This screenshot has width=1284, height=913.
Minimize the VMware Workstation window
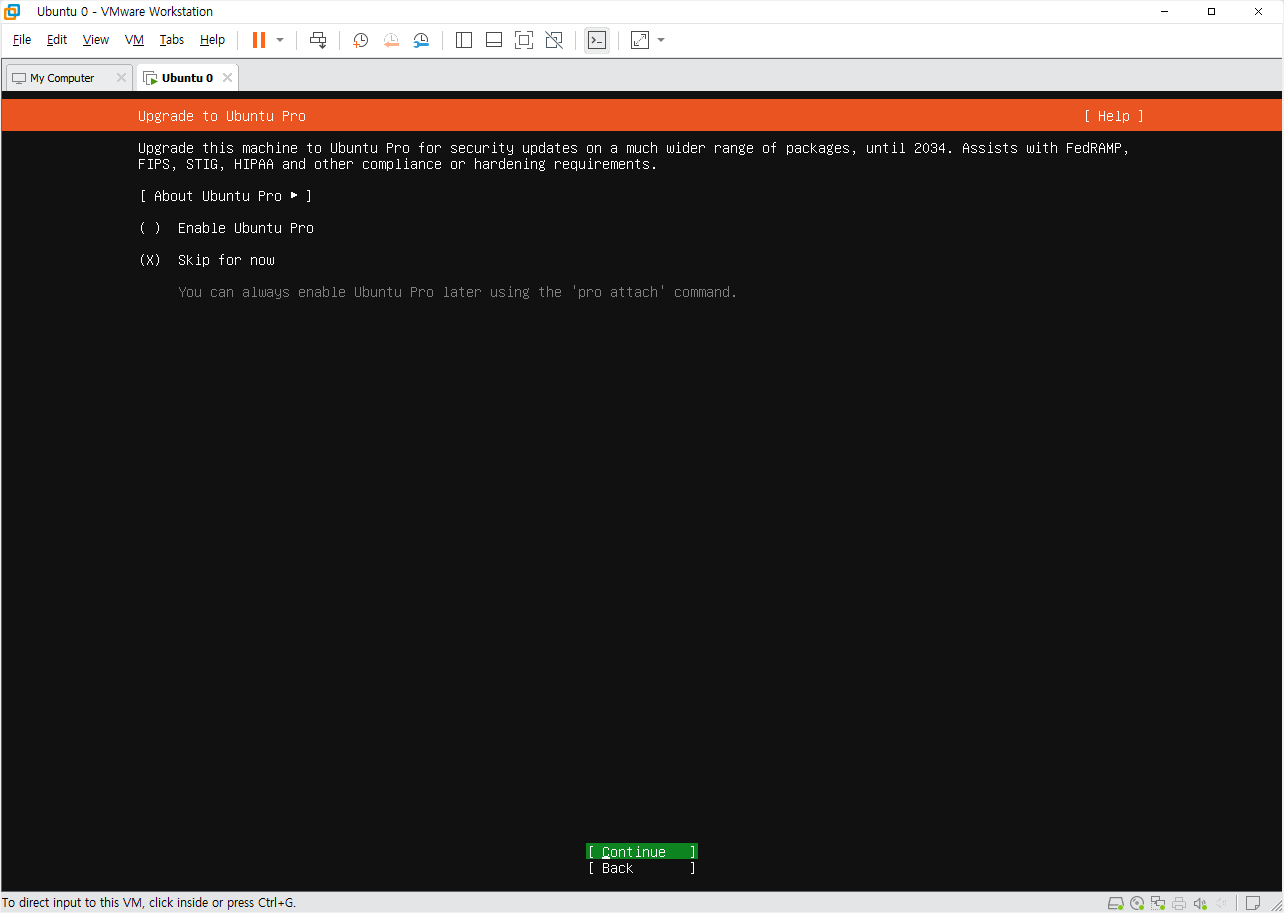(1166, 12)
